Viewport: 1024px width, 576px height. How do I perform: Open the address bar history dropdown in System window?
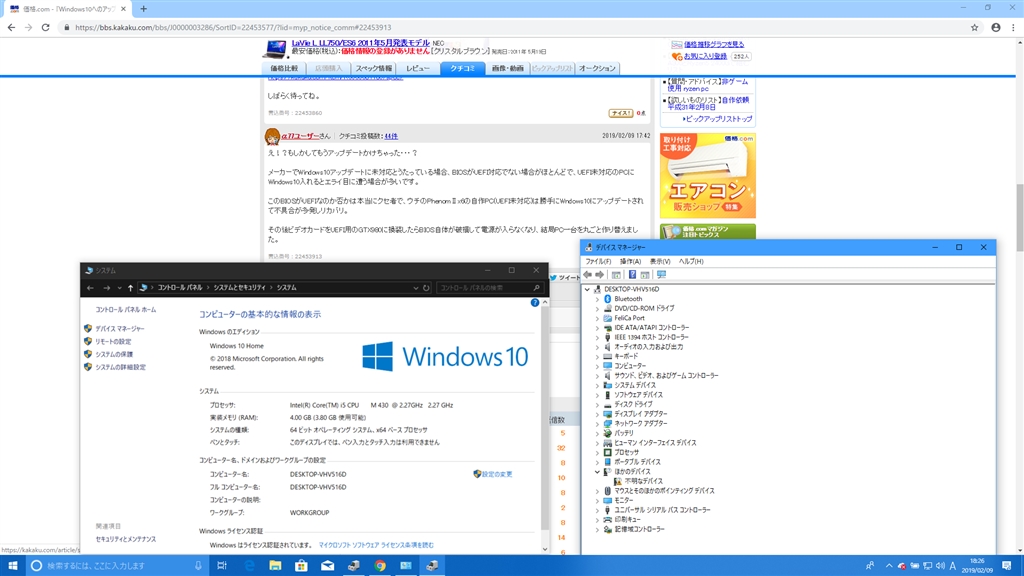(415, 288)
